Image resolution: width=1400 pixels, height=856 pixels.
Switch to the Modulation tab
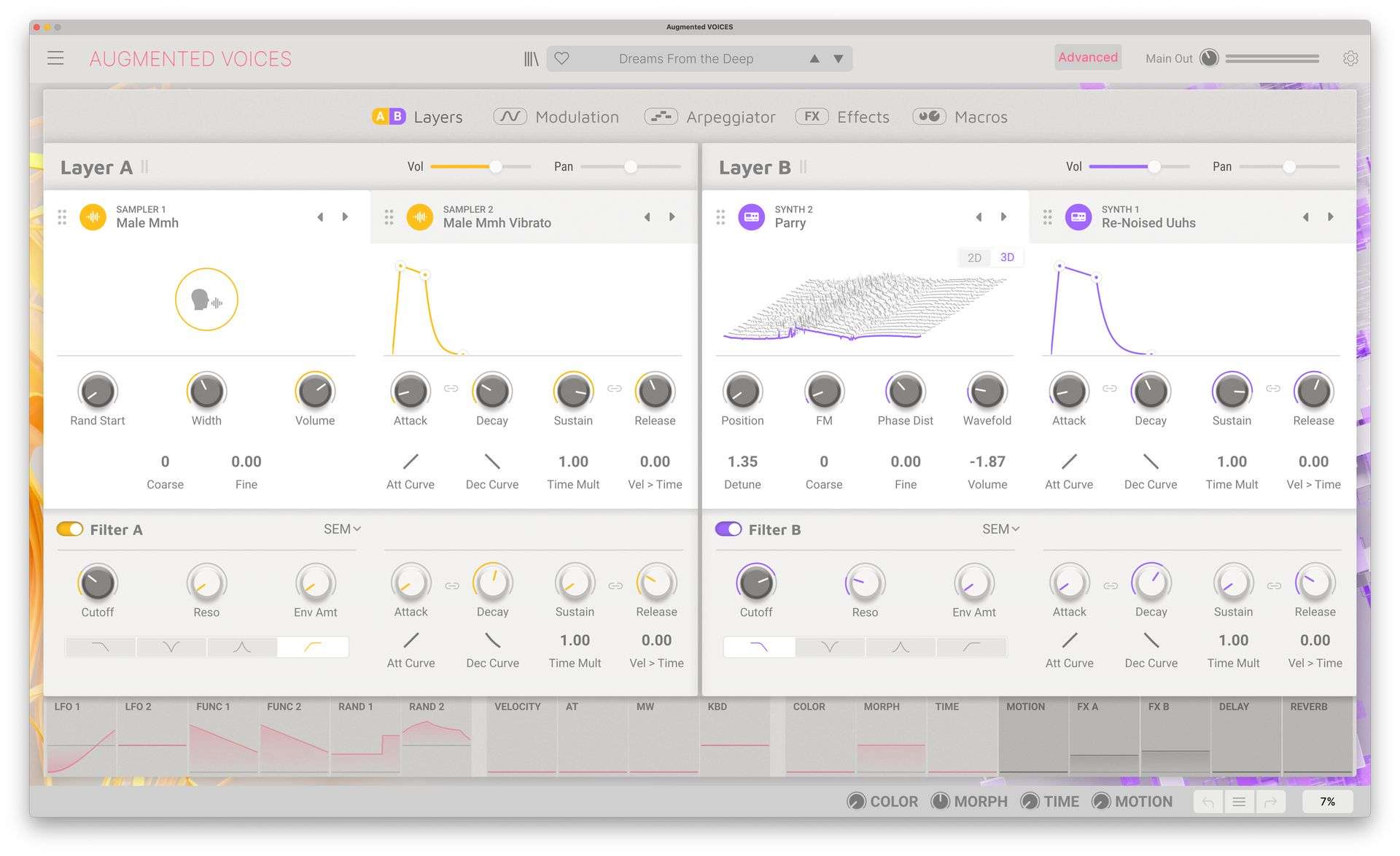(556, 117)
